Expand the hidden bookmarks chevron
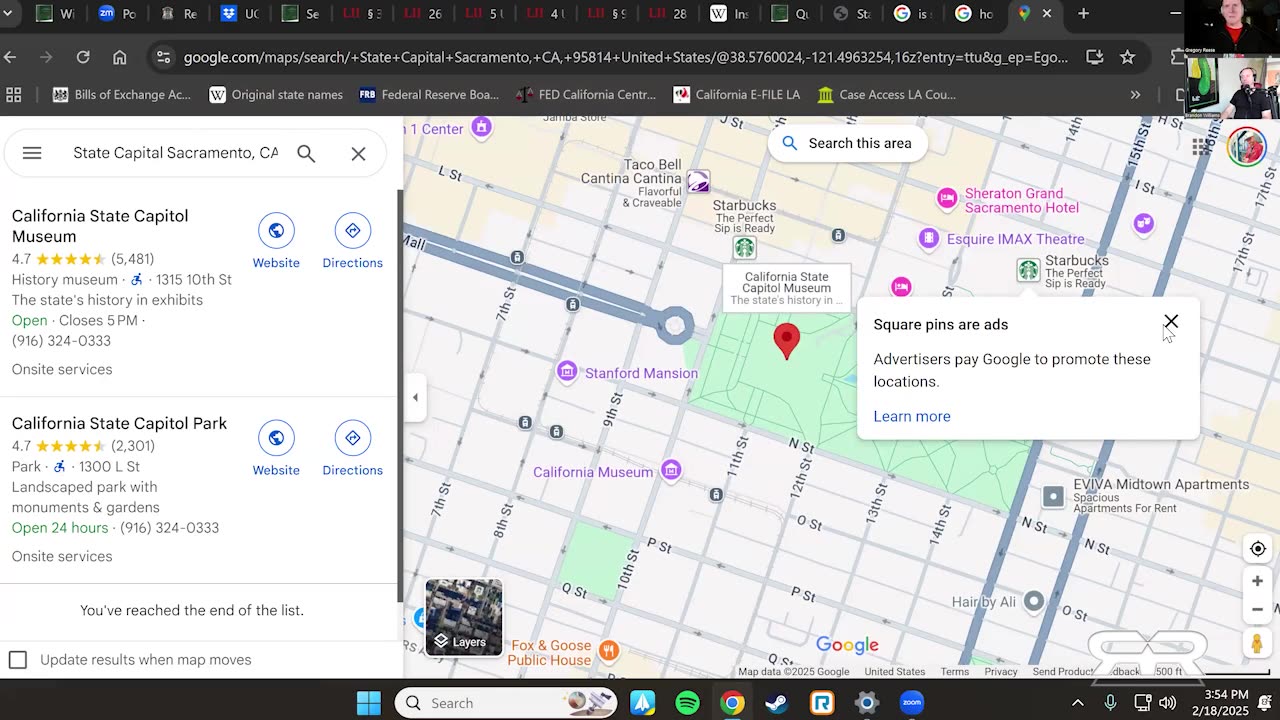 1135,95
